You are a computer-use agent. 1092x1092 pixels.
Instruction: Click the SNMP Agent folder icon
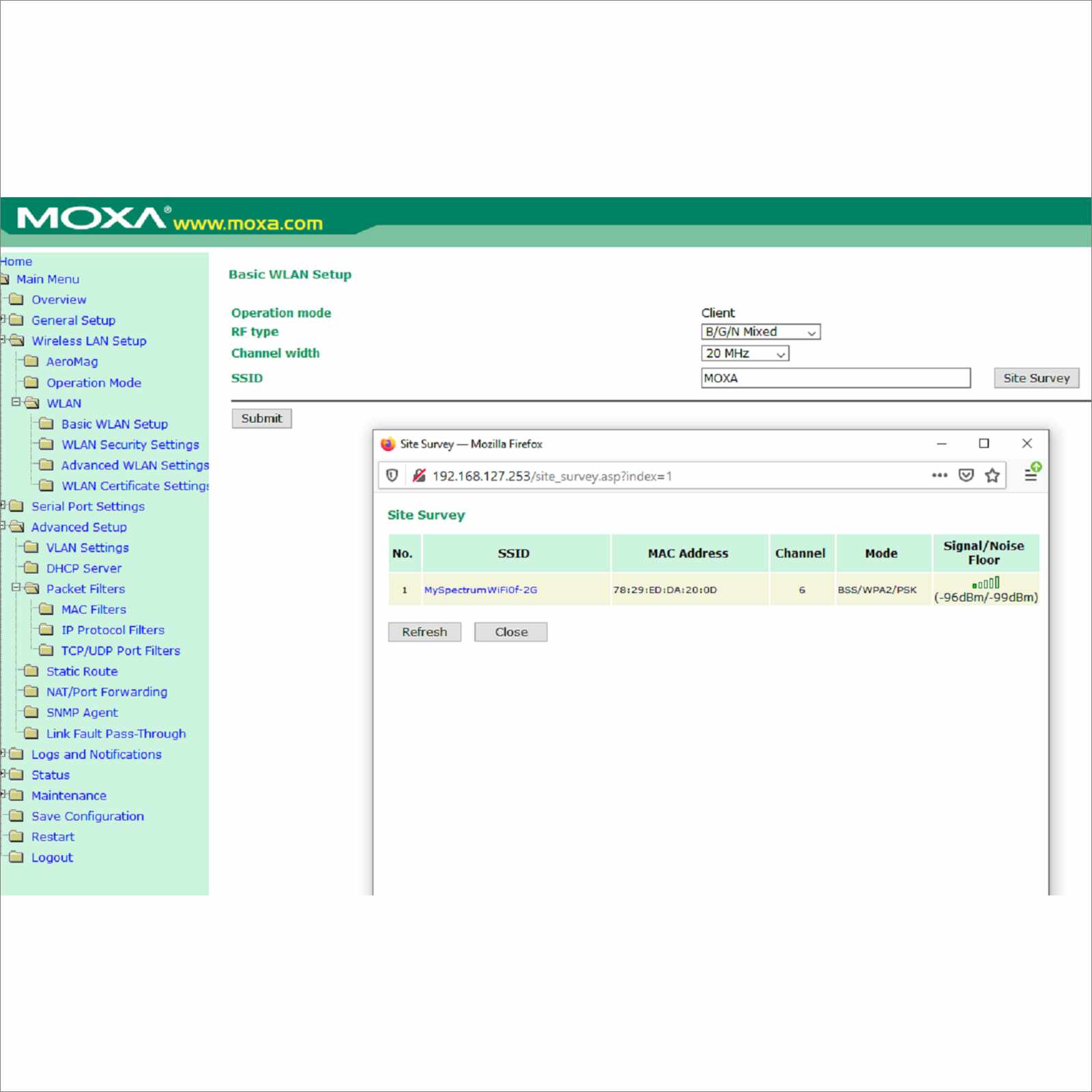pos(31,712)
